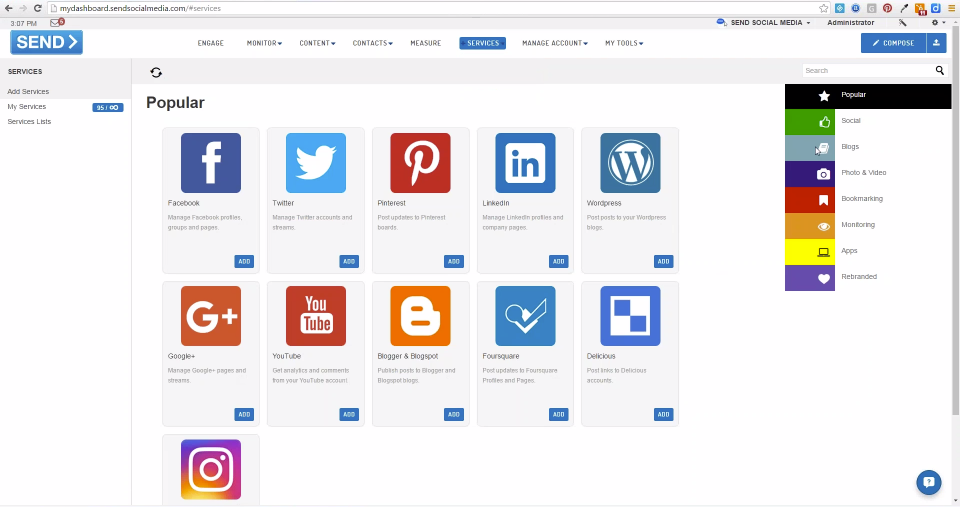Click the Foursquare checkmark icon
This screenshot has width=960, height=507.
[525, 316]
